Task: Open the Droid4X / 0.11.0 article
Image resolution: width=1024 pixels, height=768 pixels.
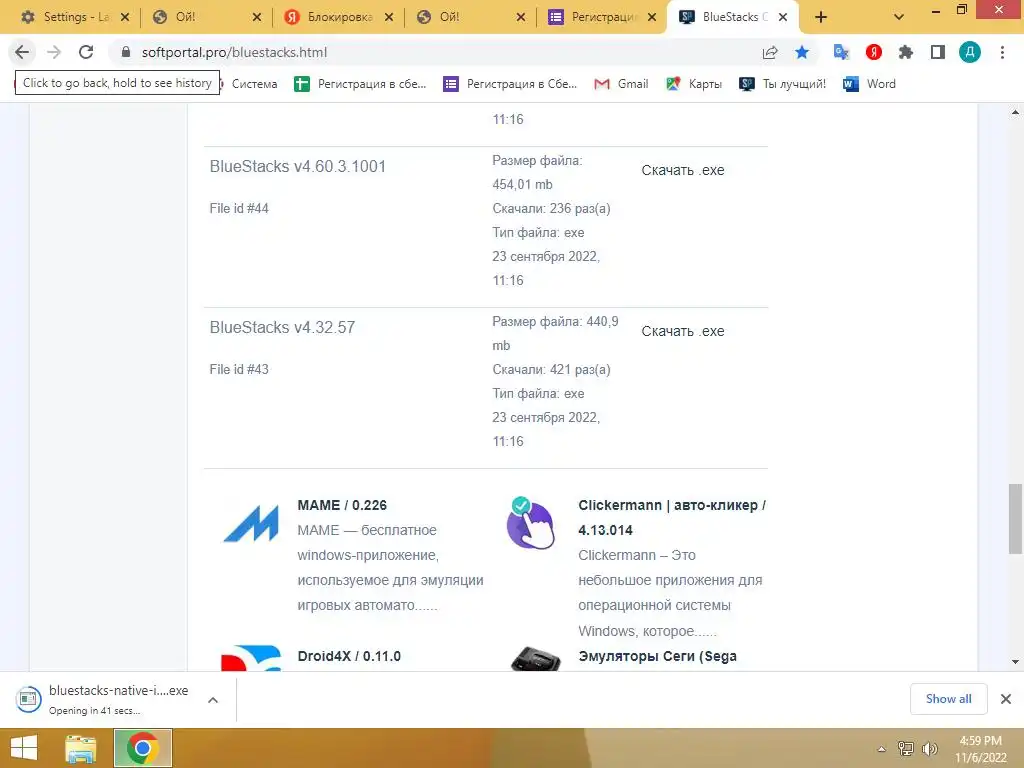Action: 349,656
